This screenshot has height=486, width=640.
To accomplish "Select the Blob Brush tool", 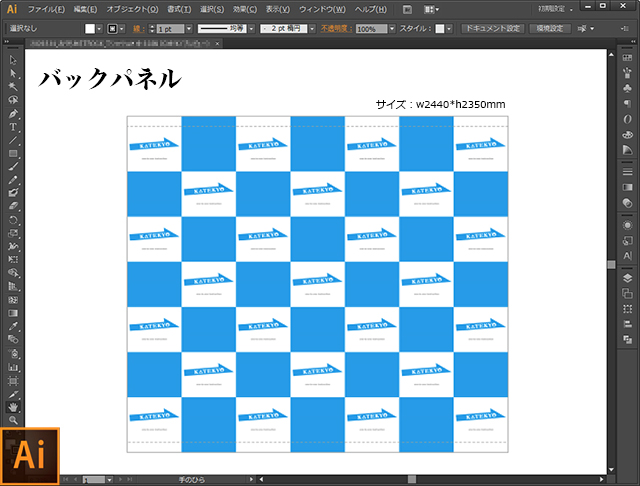I will (13, 193).
